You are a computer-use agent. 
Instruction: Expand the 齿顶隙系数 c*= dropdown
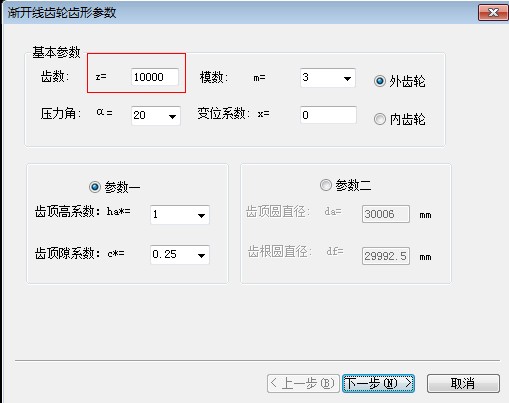point(180,255)
